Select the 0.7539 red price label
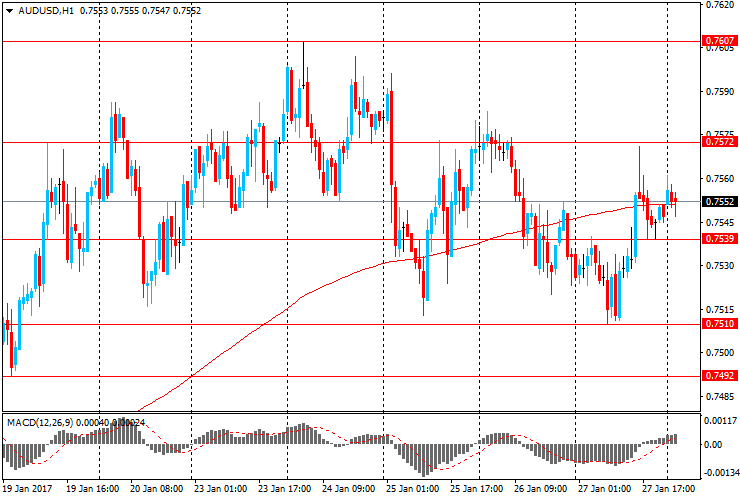Screen dimensions: 740x500 point(720,239)
